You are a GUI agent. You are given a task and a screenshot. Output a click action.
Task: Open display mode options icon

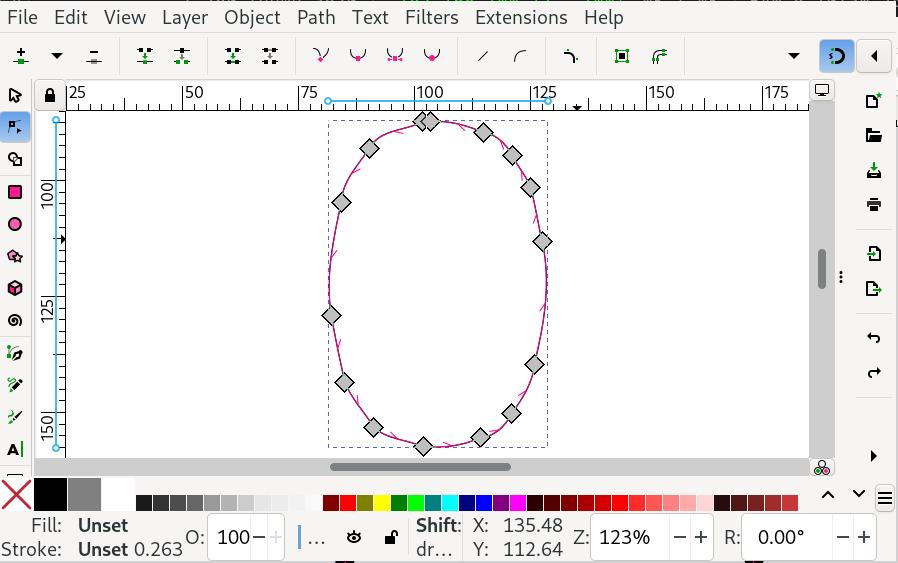coord(822,90)
